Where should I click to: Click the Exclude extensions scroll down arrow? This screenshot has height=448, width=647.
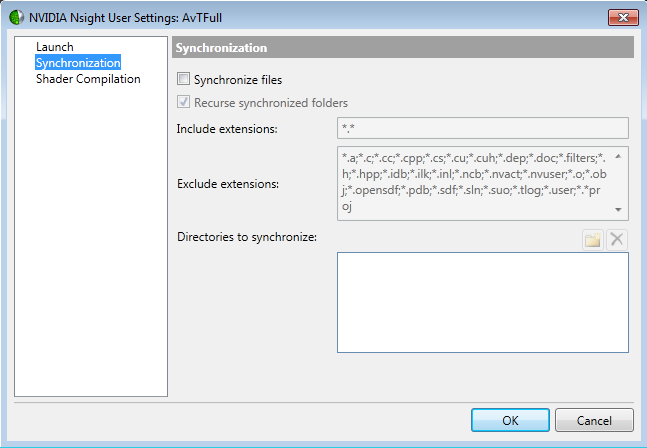[x=618, y=210]
